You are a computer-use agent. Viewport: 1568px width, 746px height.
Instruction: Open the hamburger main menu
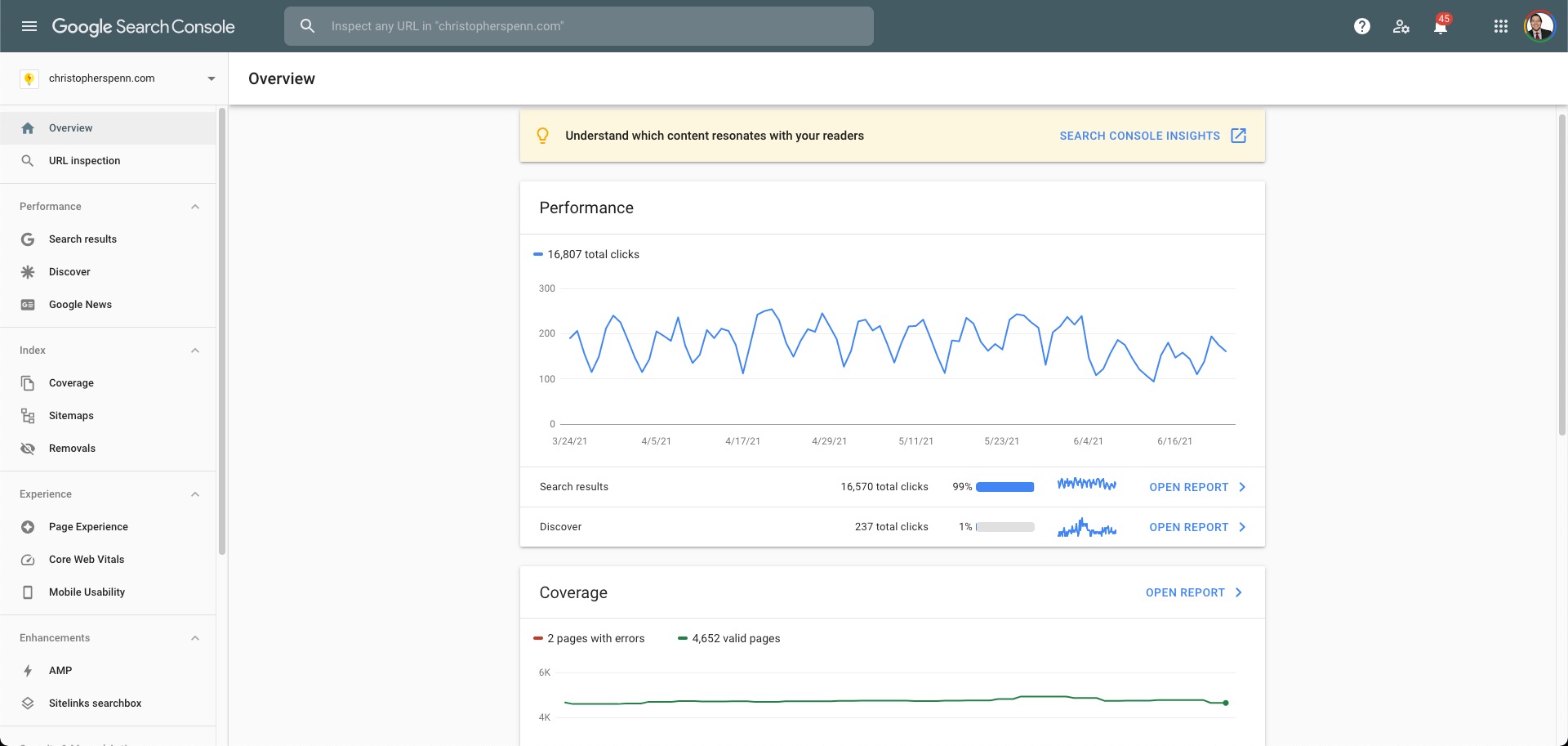click(29, 26)
